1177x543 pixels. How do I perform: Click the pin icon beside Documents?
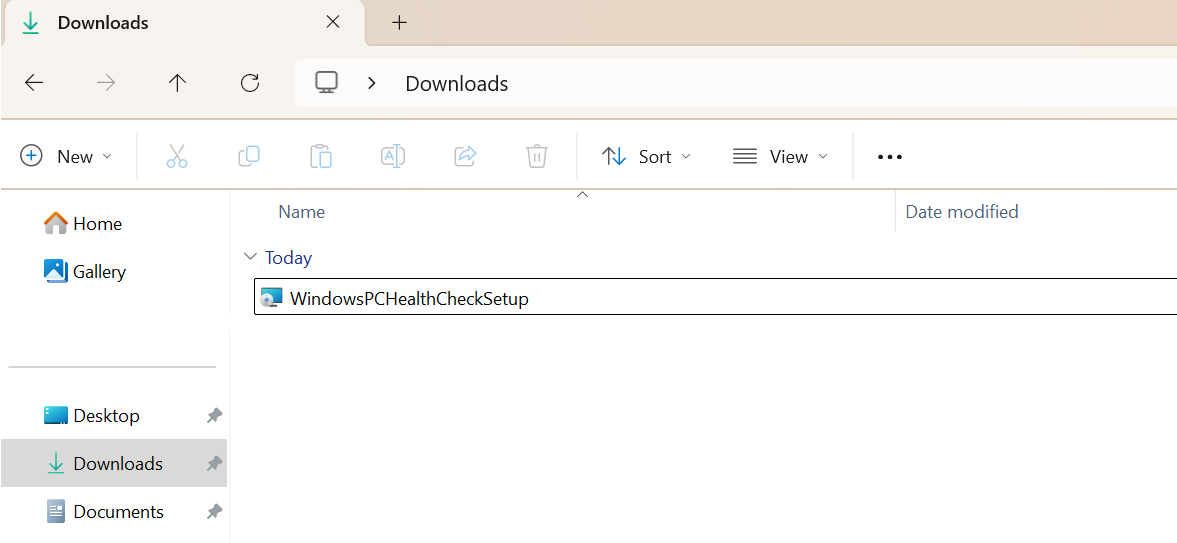(x=214, y=511)
